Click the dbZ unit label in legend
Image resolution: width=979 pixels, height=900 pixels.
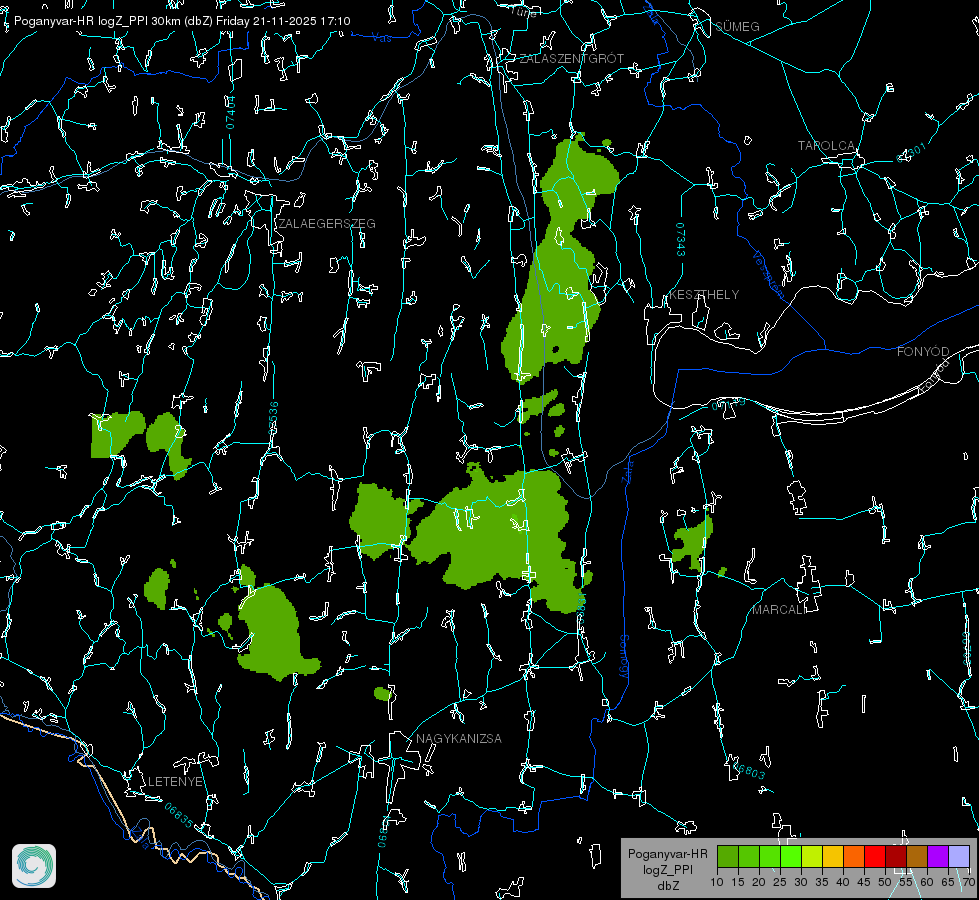coord(668,886)
